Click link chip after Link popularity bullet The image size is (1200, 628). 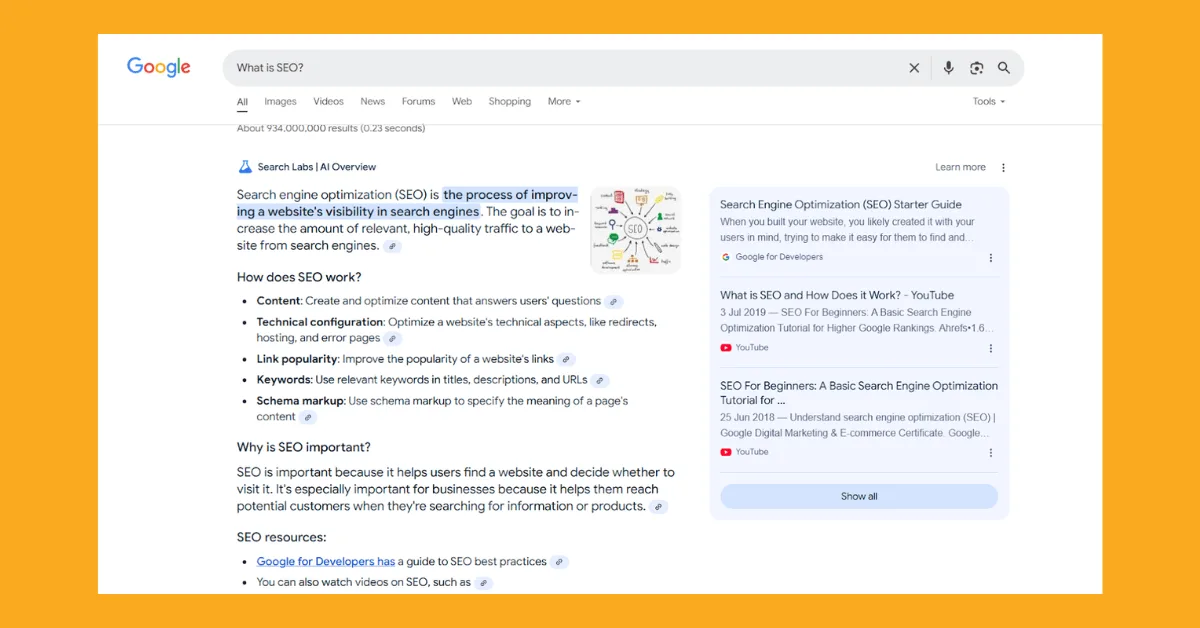click(x=567, y=359)
